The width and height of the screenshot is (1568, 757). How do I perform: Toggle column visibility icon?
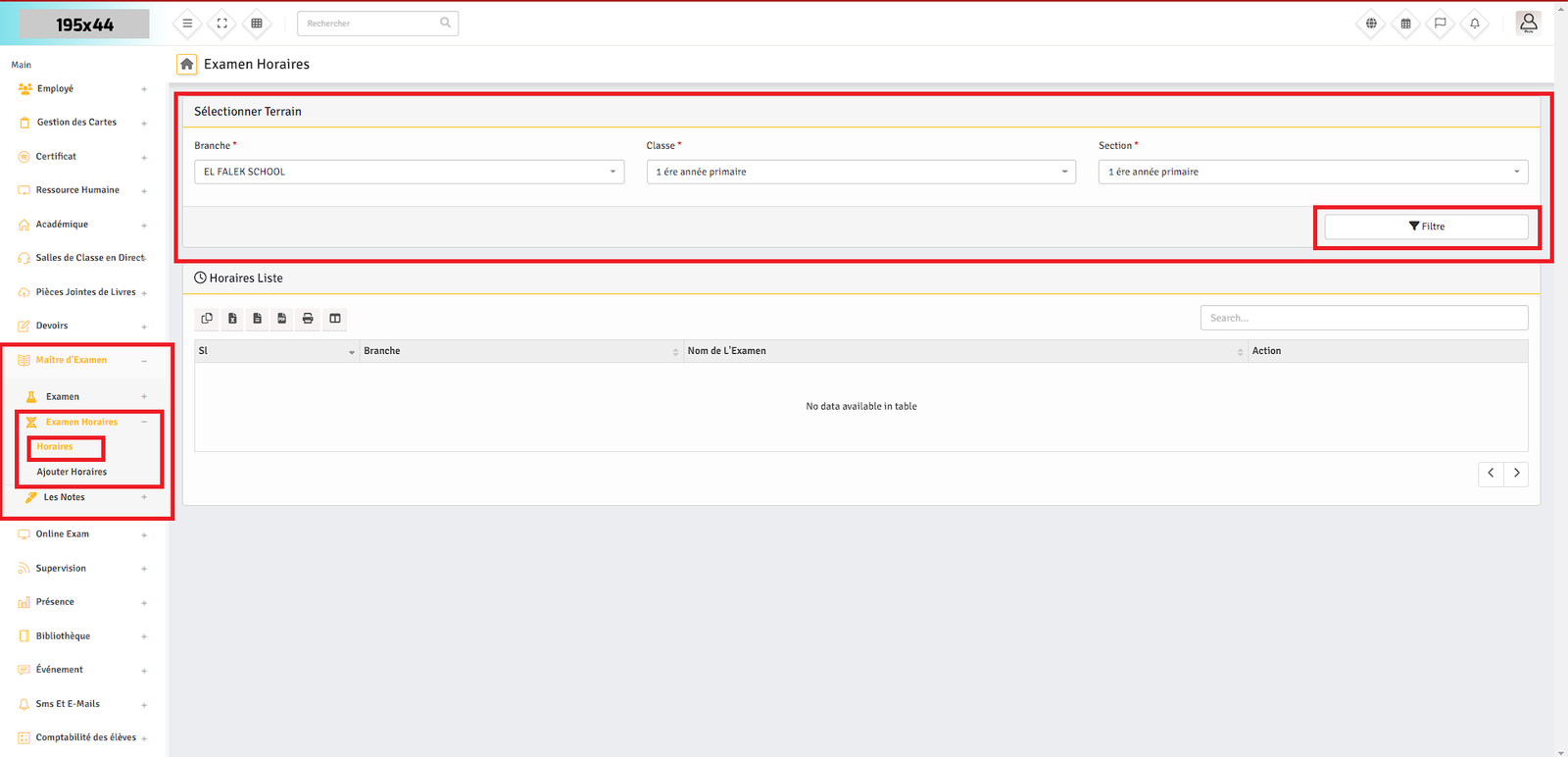(335, 319)
